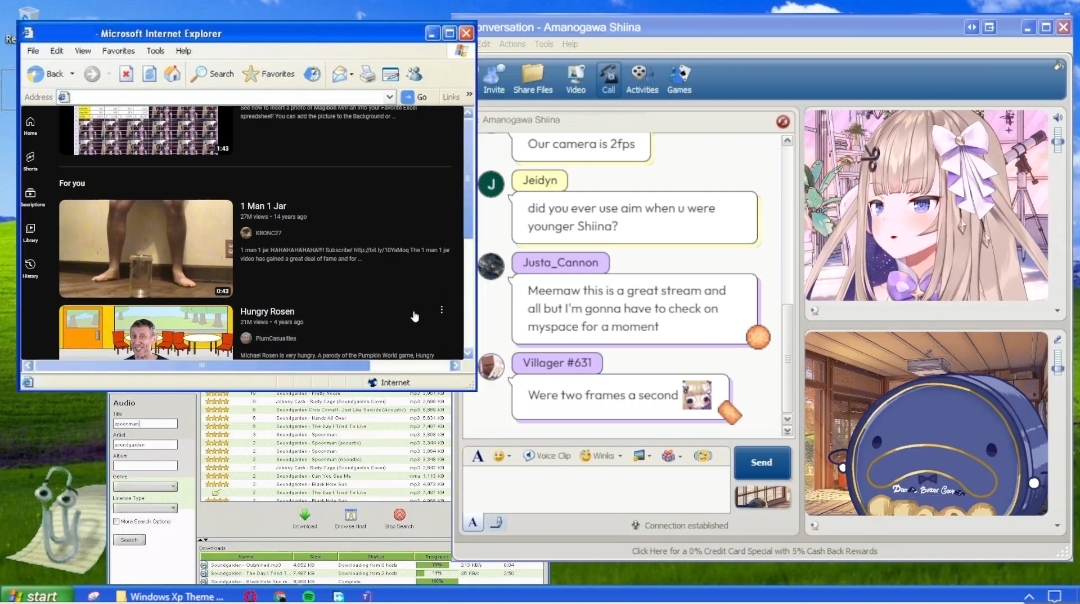Open YouTube History in sidebar
1080x604 pixels.
(x=30, y=269)
